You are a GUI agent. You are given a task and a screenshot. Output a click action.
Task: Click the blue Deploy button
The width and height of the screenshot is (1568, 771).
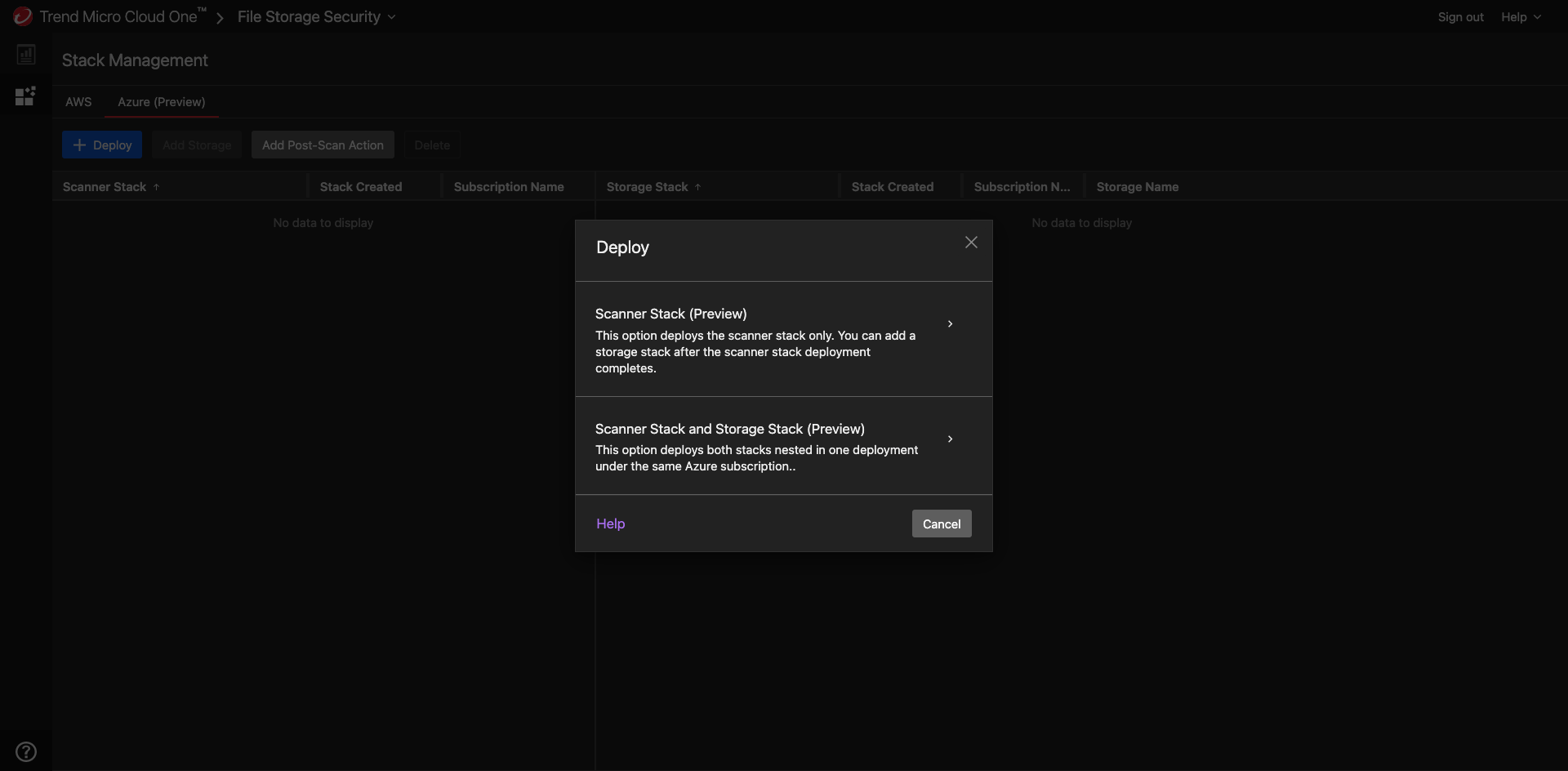pos(102,145)
